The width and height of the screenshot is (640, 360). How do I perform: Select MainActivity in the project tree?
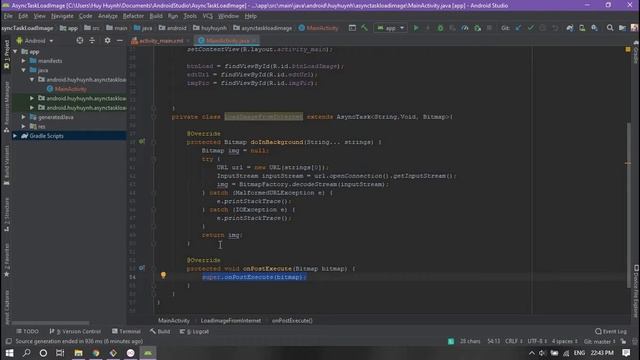pos(71,89)
